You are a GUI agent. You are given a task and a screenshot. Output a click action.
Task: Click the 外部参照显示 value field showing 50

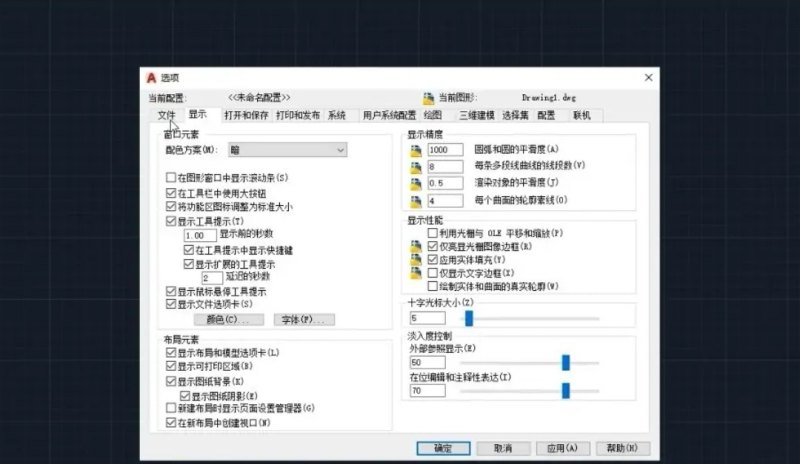(x=428, y=362)
